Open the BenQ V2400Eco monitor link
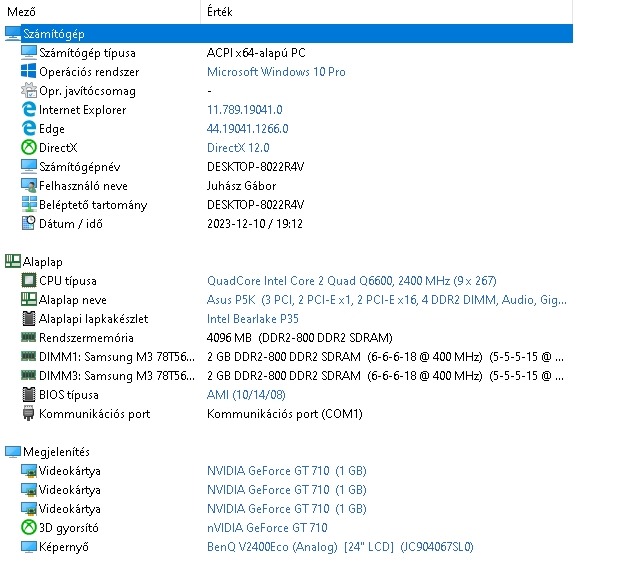635x570 pixels. [340, 547]
